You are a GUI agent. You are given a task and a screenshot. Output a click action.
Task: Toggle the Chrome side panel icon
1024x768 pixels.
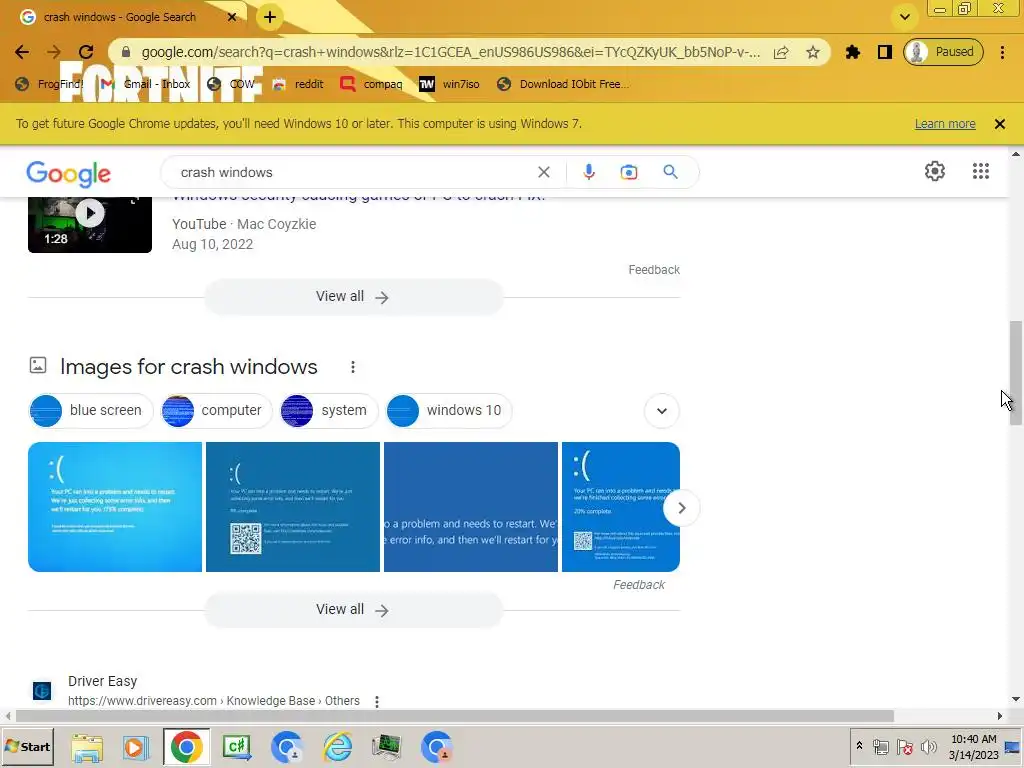tap(884, 52)
